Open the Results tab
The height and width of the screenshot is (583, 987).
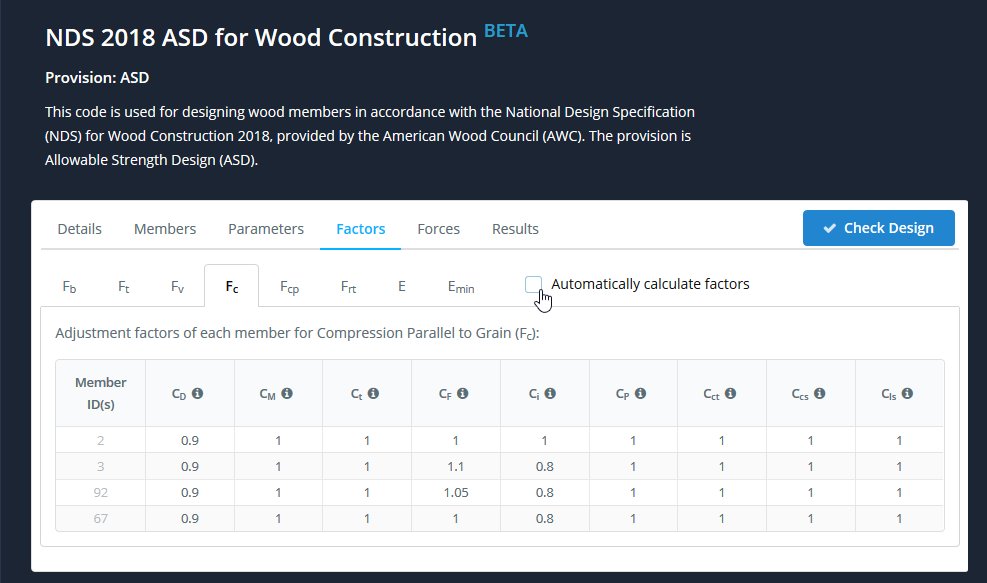[515, 229]
